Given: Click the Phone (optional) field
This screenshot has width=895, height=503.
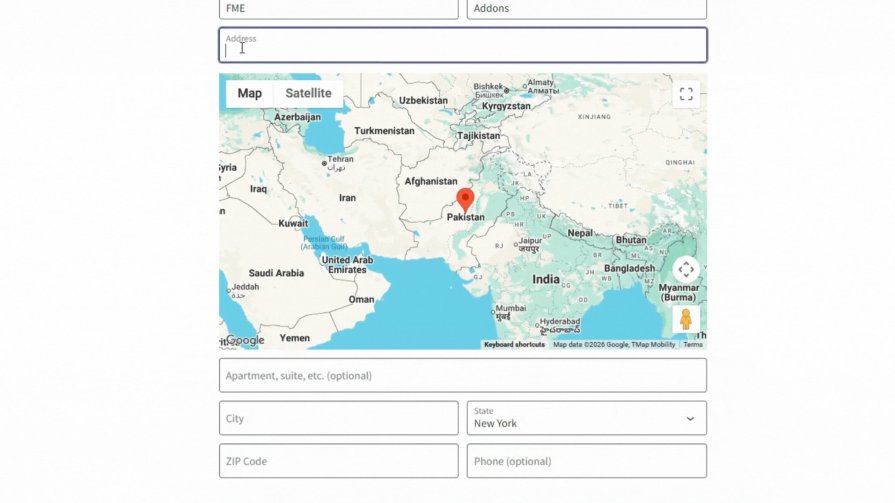Looking at the screenshot, I should (x=587, y=461).
